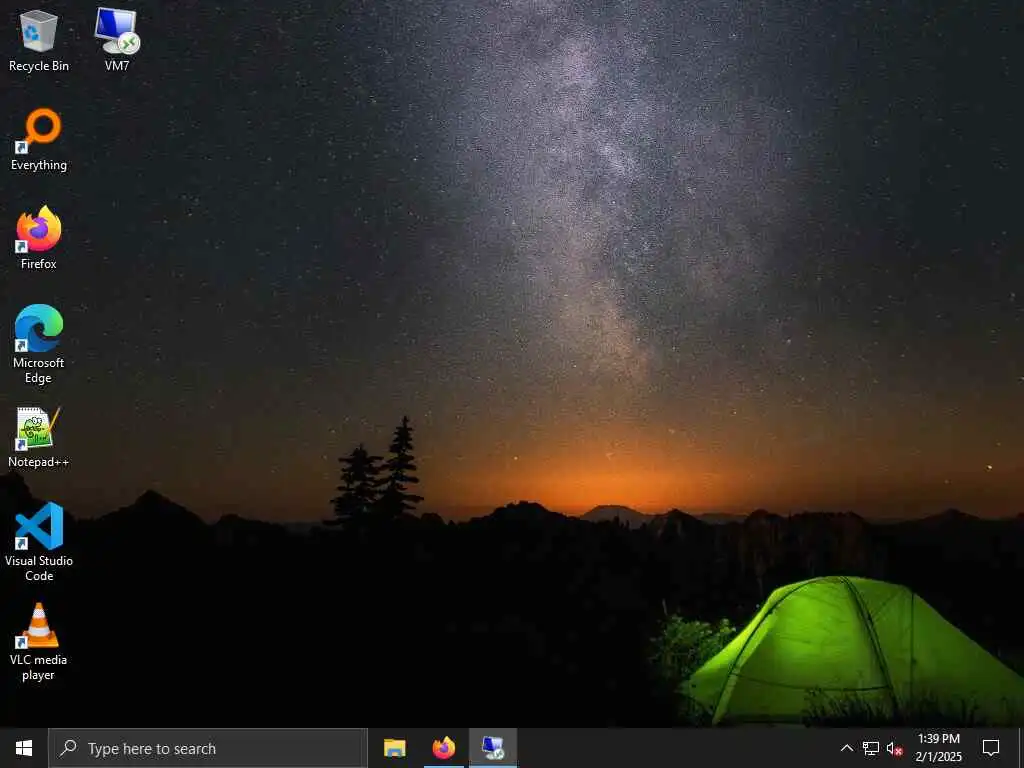Open the muted volume tray icon

tap(895, 748)
